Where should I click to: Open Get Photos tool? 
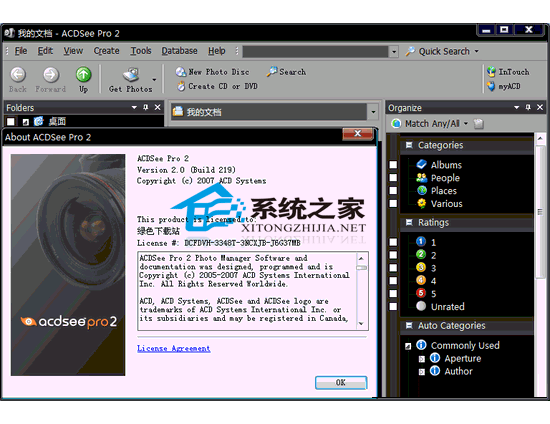click(130, 80)
